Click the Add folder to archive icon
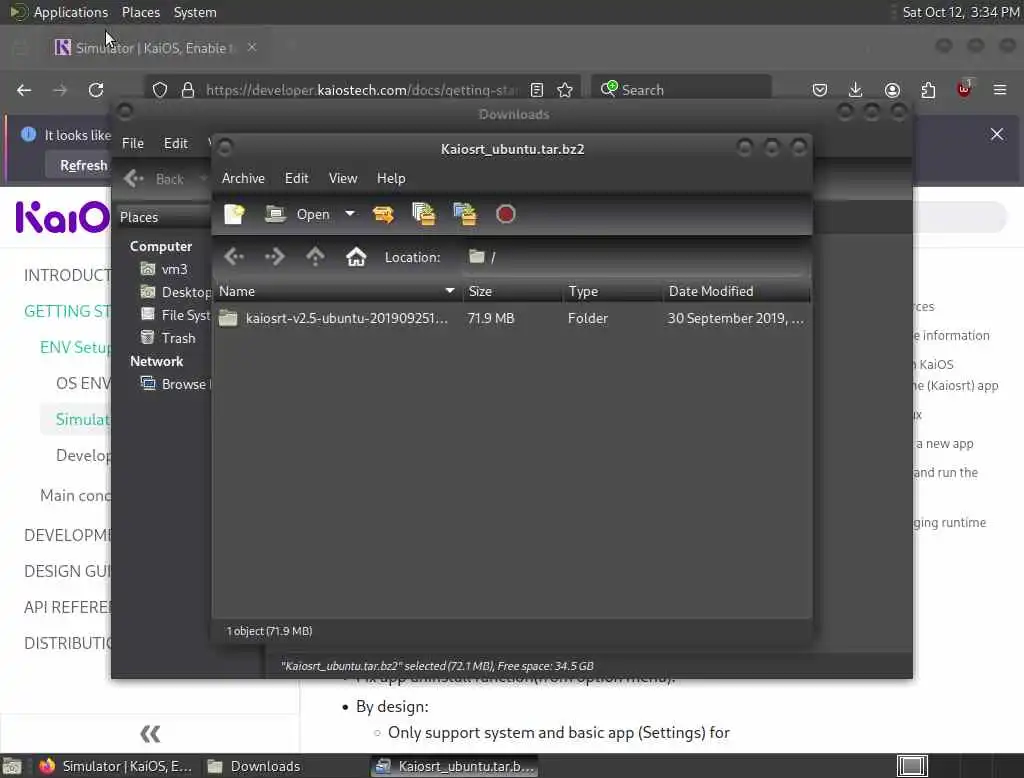Viewport: 1024px width, 778px height. 464,214
